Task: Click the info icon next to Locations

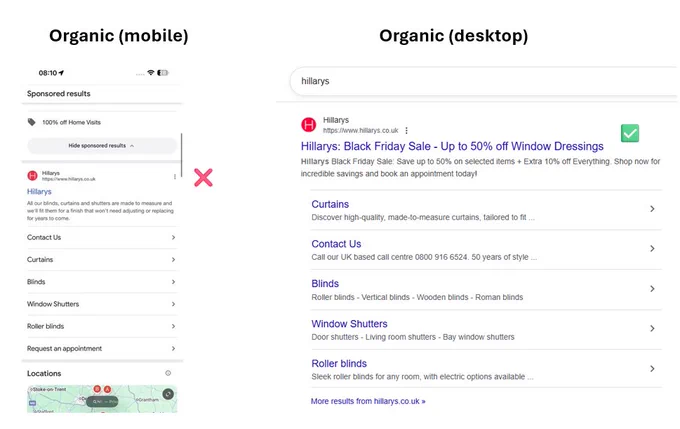Action: point(168,373)
